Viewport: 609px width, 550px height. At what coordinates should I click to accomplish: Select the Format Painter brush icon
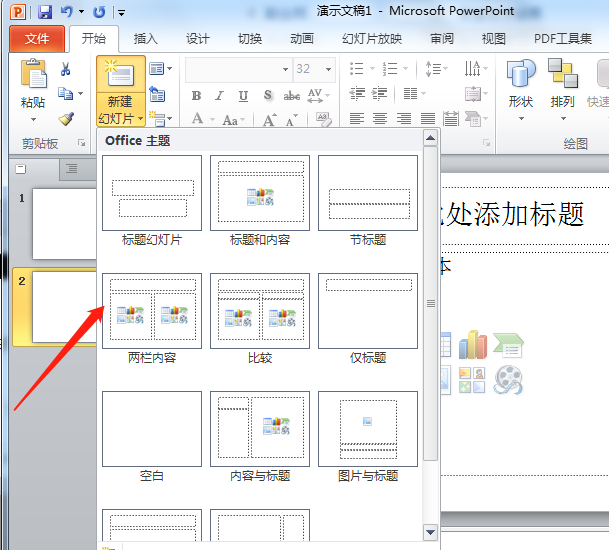(66, 118)
